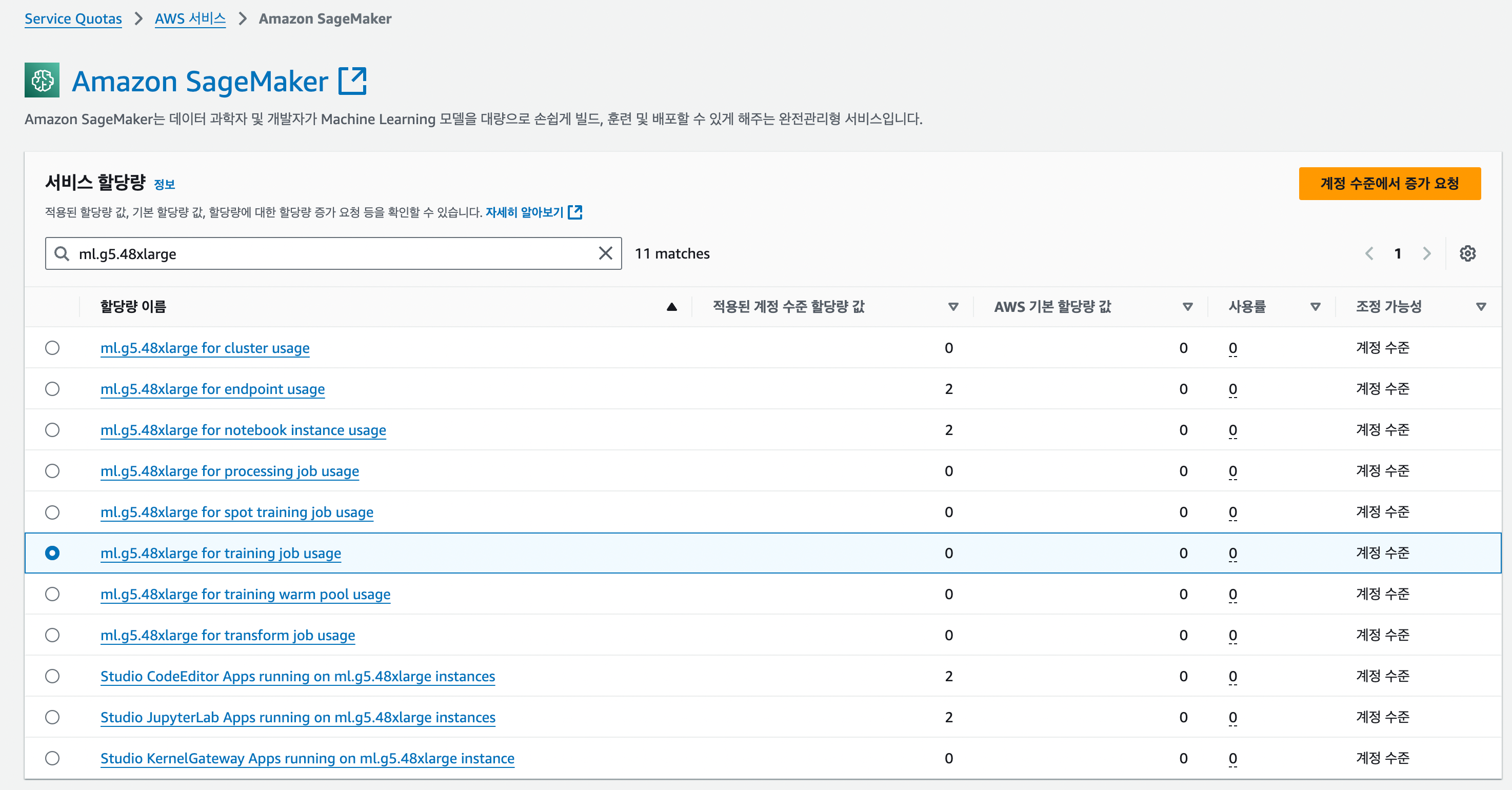The image size is (1512, 790).
Task: Open external link icon next to Amazon SageMaker title
Action: [352, 81]
